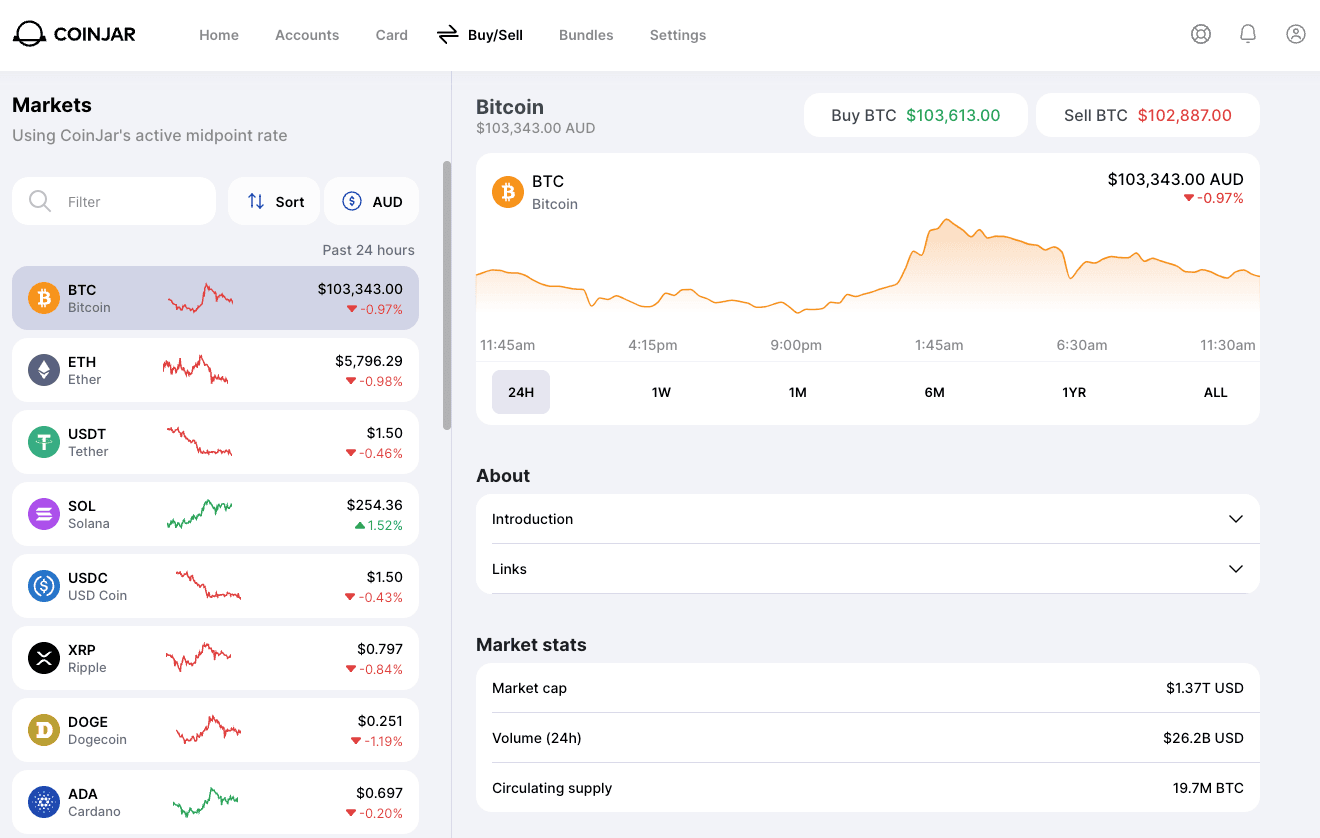
Task: Expand the Links section
Action: coord(867,569)
